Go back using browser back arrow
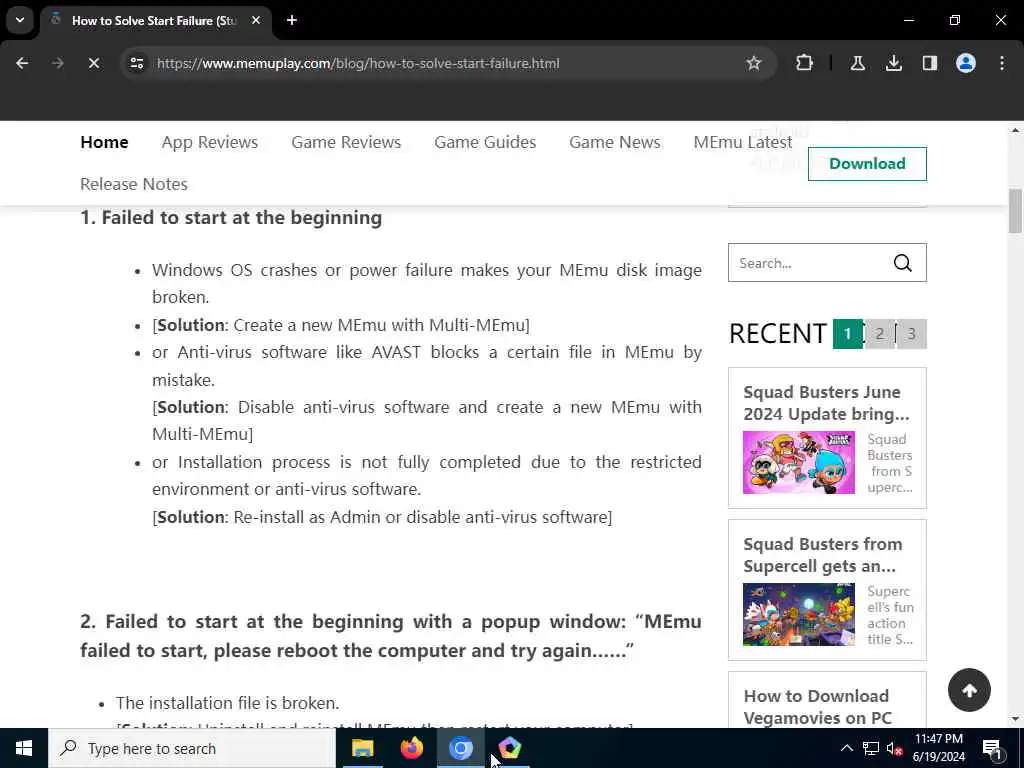This screenshot has height=768, width=1024. pyautogui.click(x=22, y=63)
